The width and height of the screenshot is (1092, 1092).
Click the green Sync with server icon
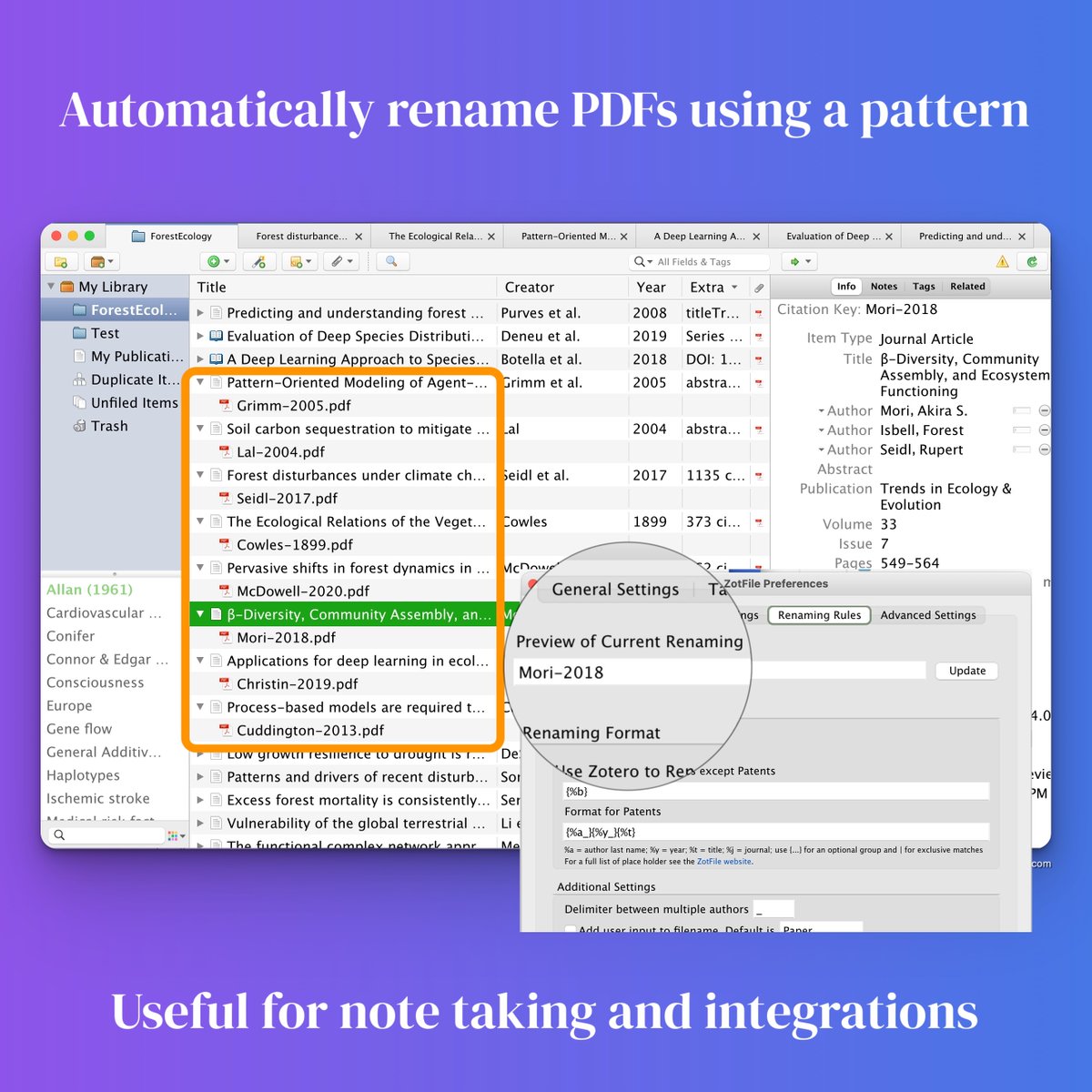1032,262
